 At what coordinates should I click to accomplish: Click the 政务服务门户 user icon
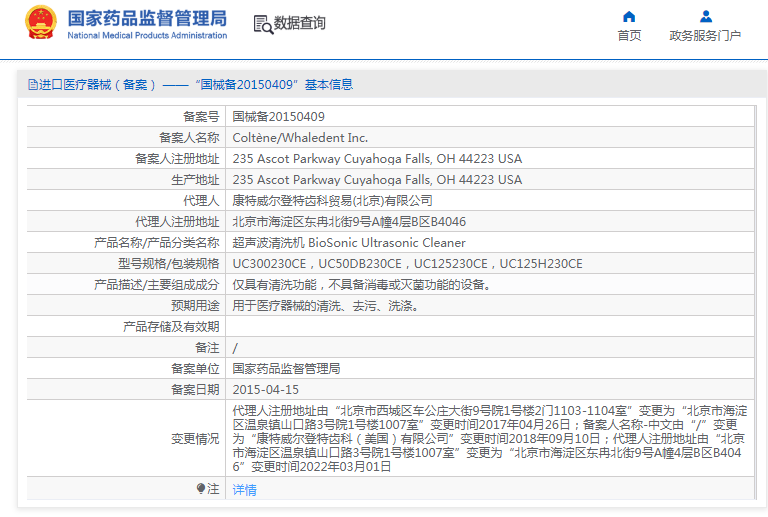pyautogui.click(x=705, y=17)
